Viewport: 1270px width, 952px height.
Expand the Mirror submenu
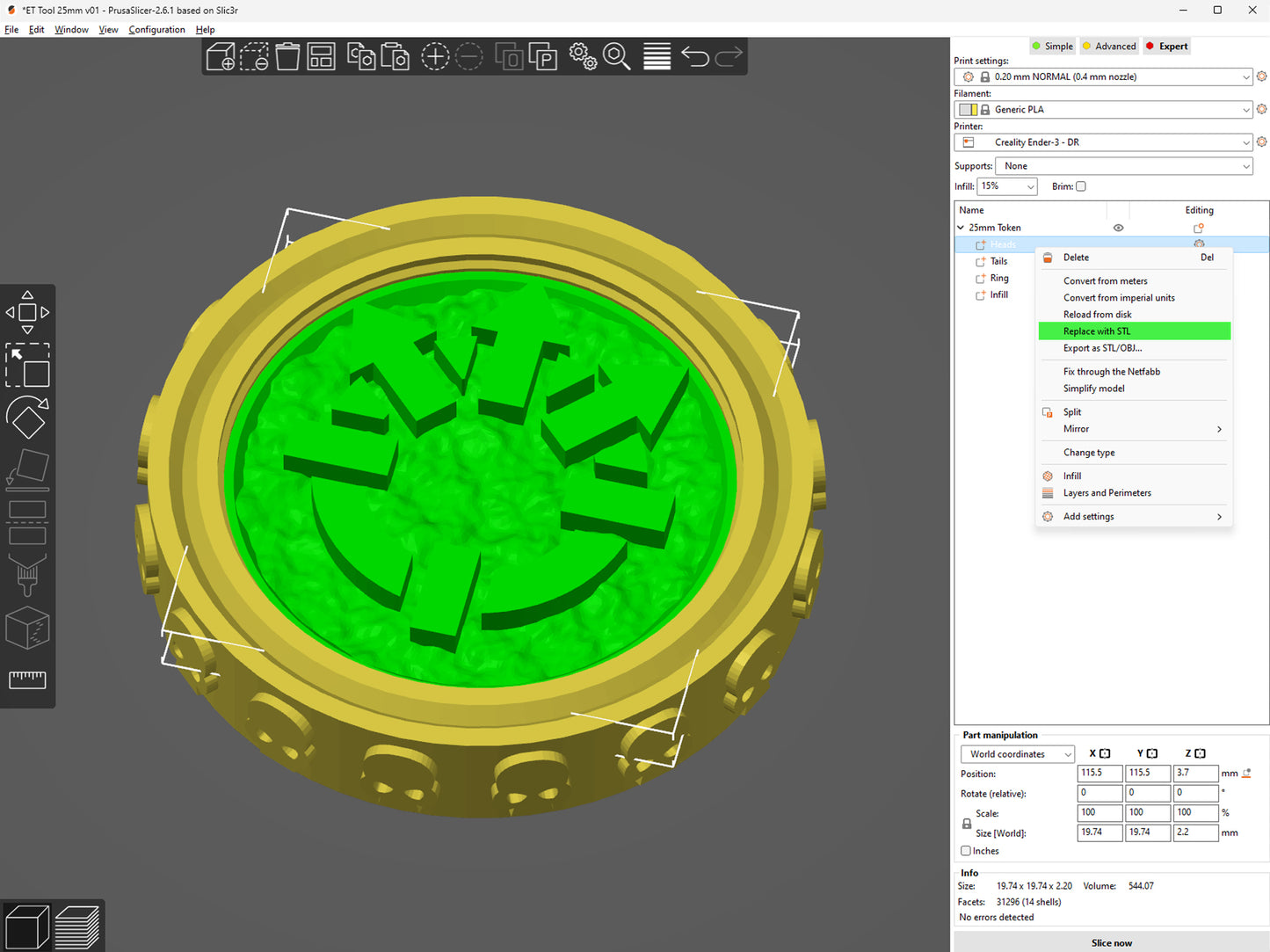point(1135,429)
